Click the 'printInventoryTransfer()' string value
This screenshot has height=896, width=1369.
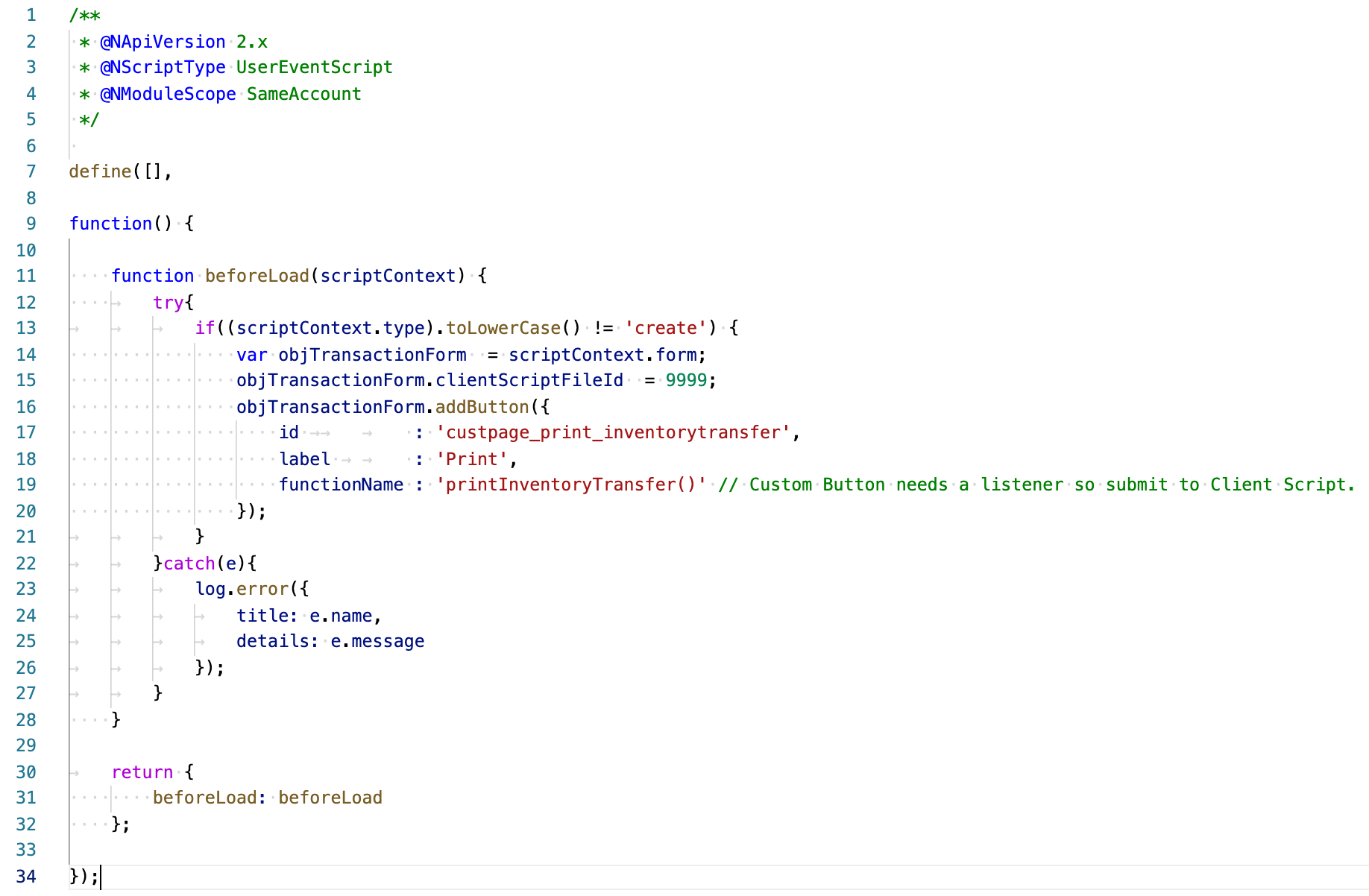(x=571, y=485)
